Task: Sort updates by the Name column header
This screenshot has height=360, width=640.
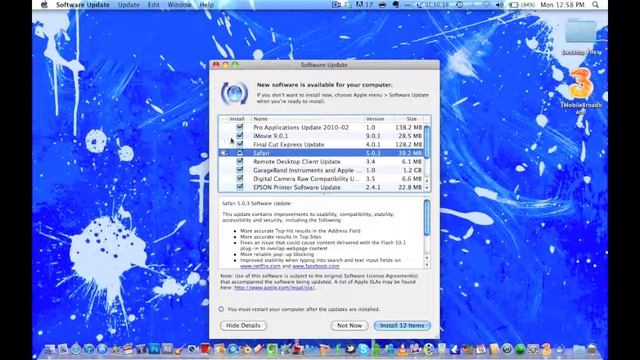Action: click(x=307, y=119)
